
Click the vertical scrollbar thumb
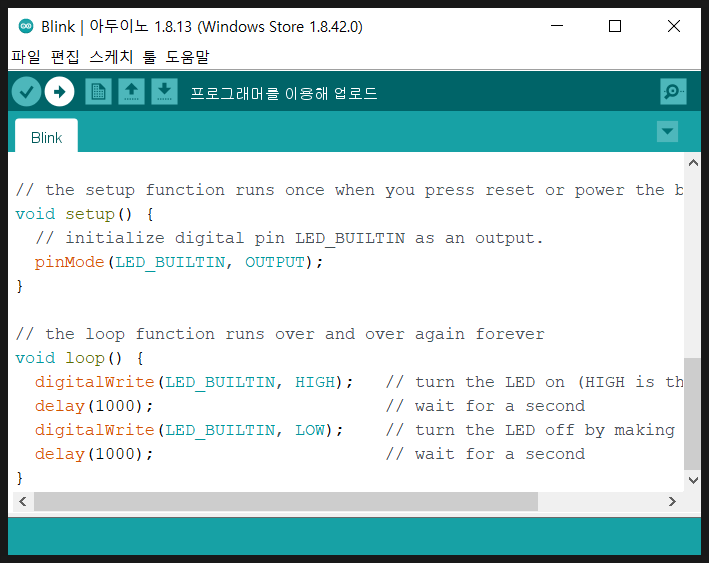[692, 414]
